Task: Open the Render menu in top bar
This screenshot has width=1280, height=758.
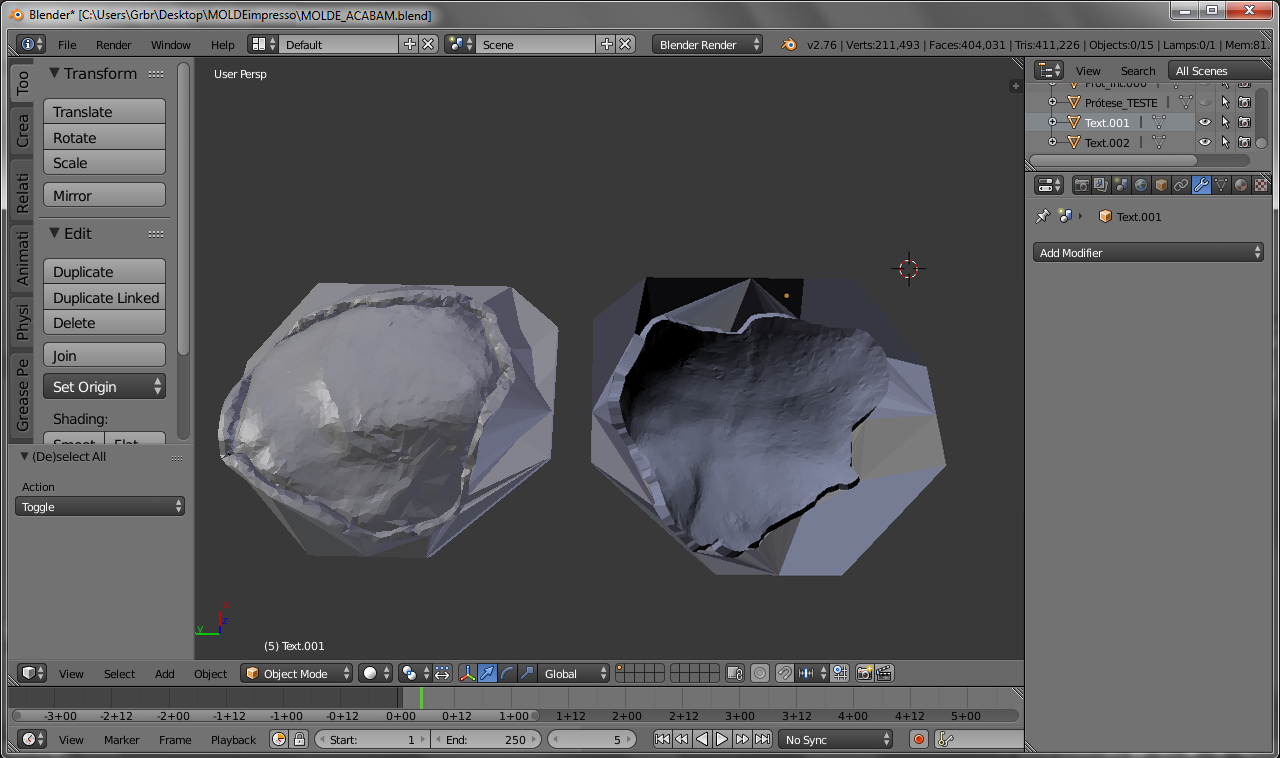Action: (114, 45)
